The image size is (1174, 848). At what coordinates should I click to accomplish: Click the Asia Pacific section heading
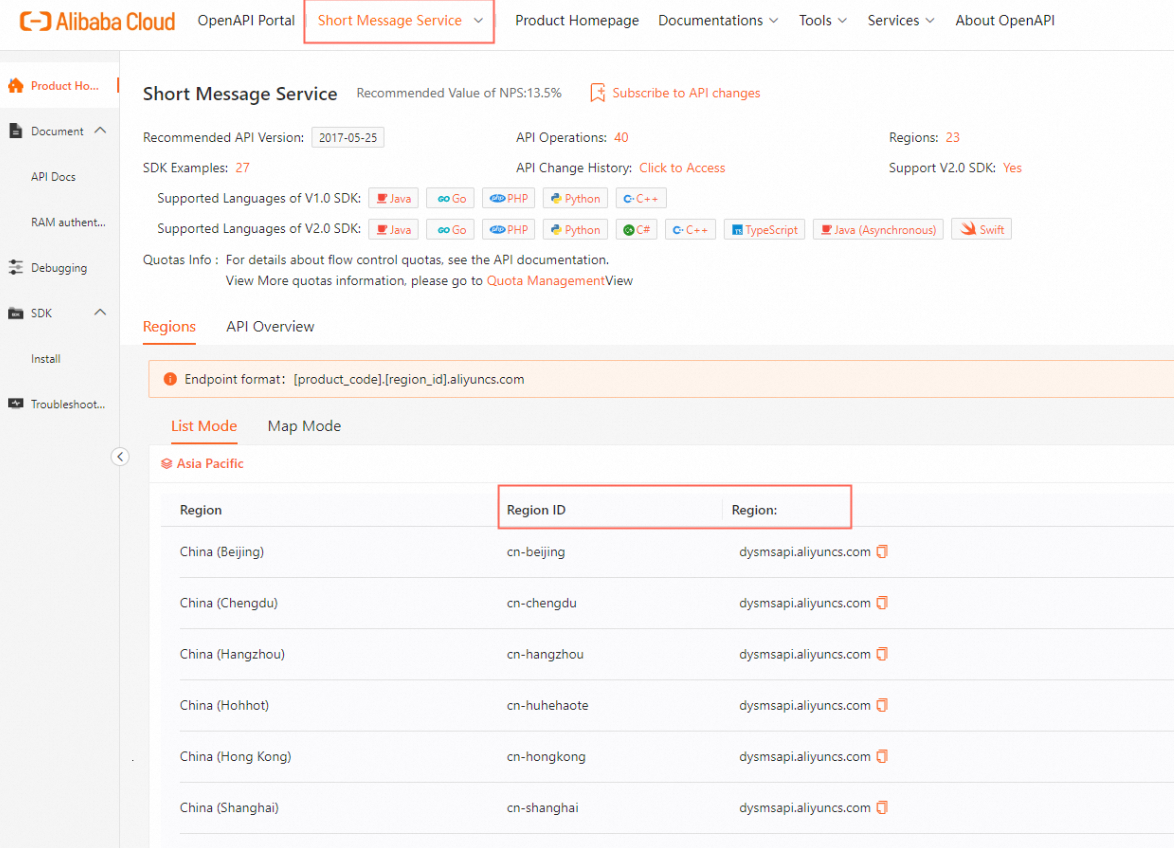(x=210, y=463)
